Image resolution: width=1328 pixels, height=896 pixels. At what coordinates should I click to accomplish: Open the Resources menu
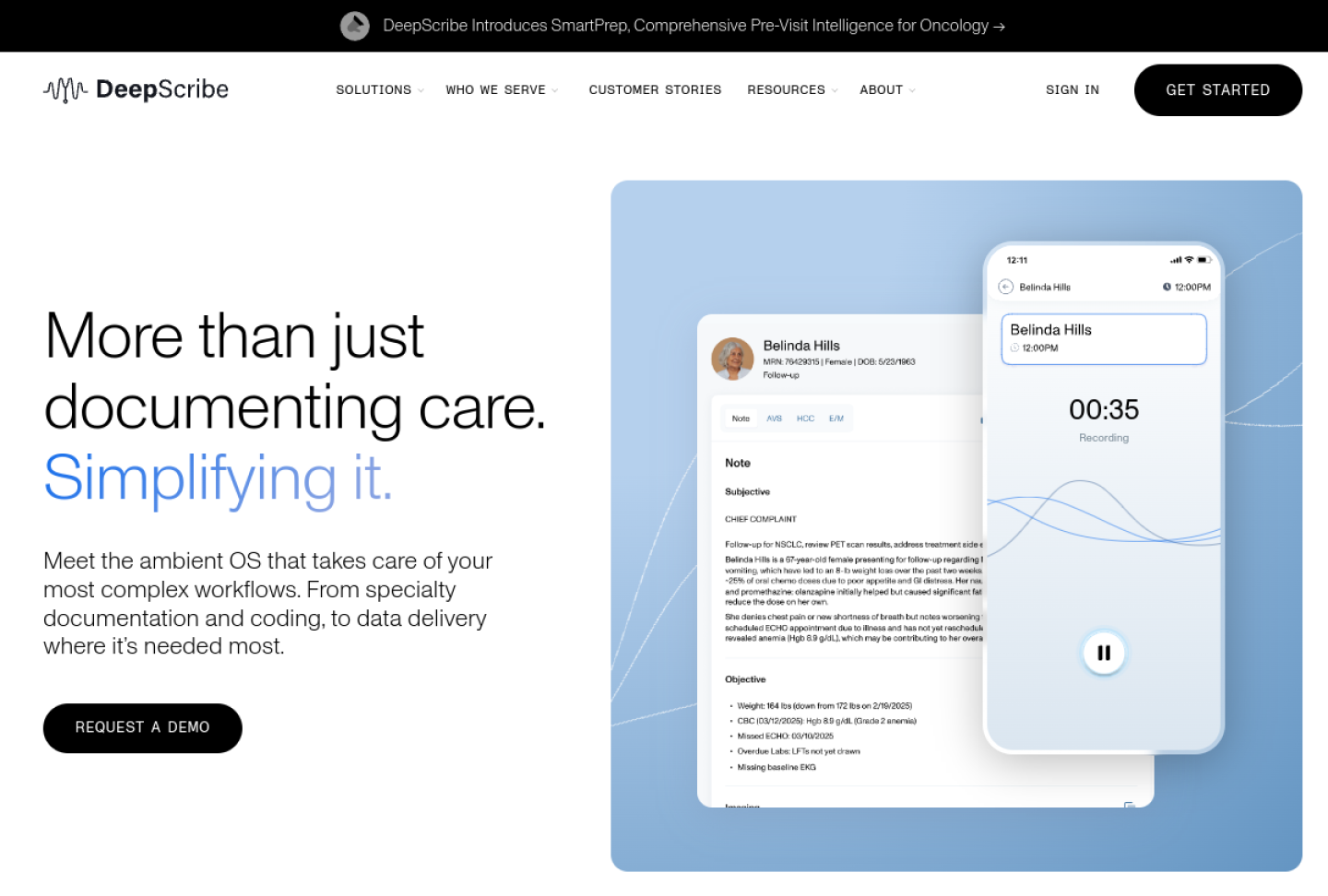pos(786,89)
